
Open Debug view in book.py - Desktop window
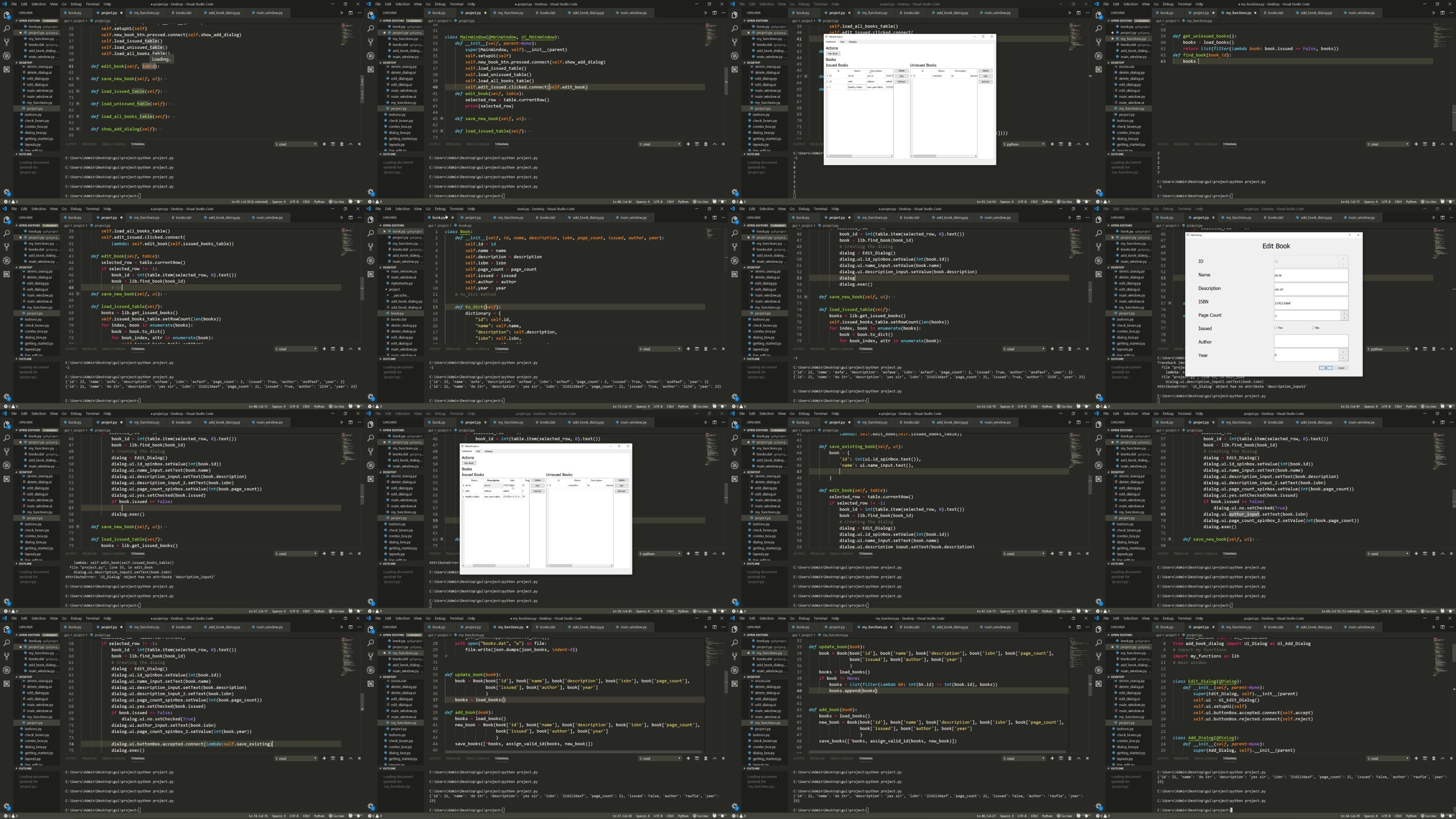click(371, 261)
